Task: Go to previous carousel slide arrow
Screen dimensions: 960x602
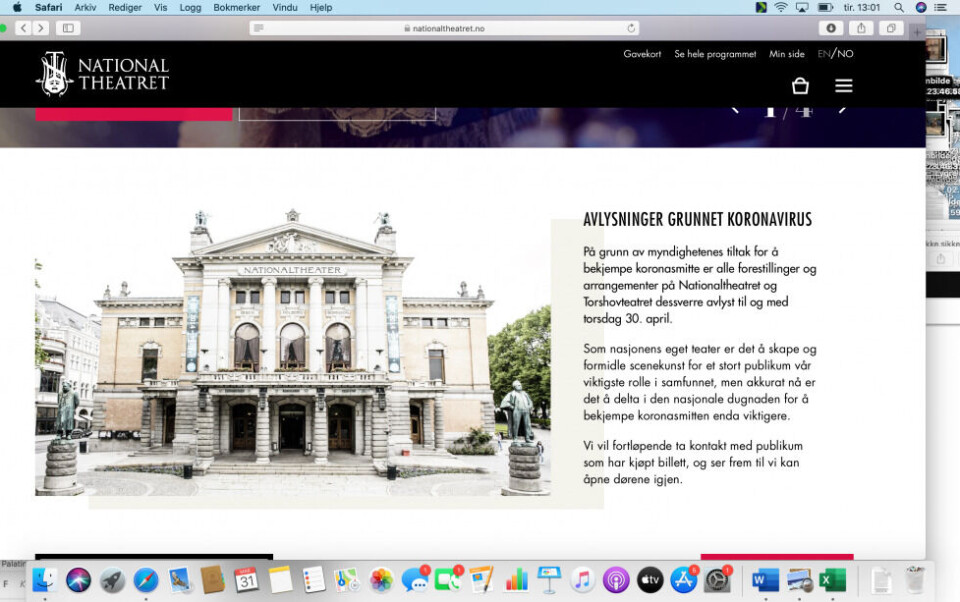Action: click(x=735, y=108)
